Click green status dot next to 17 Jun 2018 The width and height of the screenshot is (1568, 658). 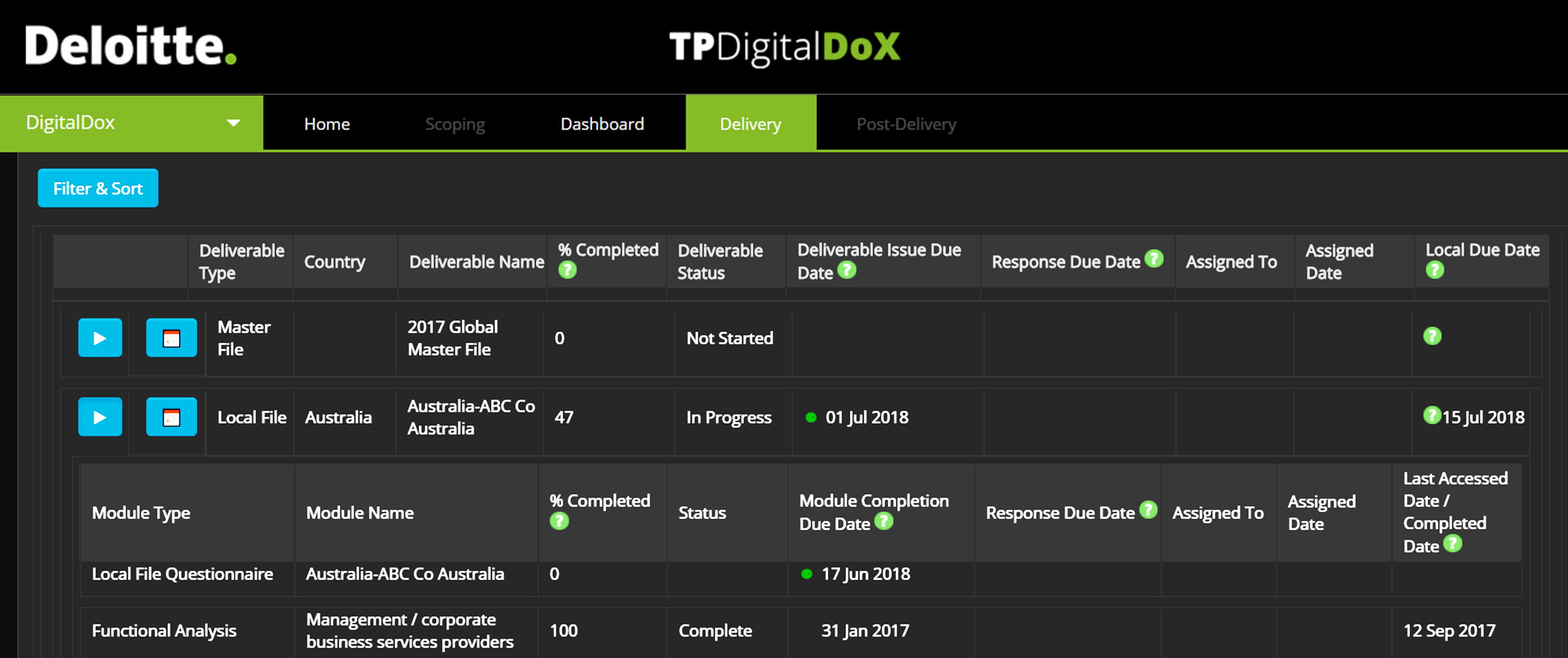(807, 573)
